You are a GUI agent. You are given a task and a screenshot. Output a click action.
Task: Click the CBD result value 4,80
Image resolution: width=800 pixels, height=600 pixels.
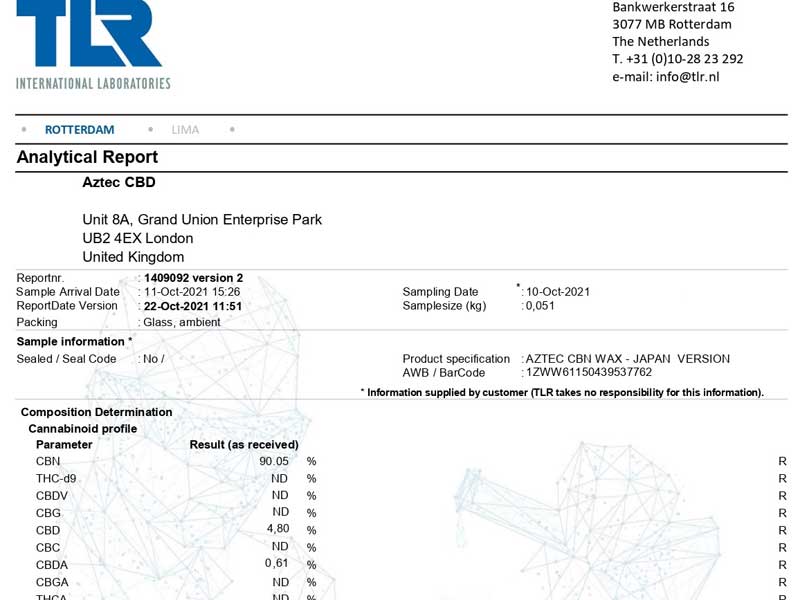coord(277,529)
